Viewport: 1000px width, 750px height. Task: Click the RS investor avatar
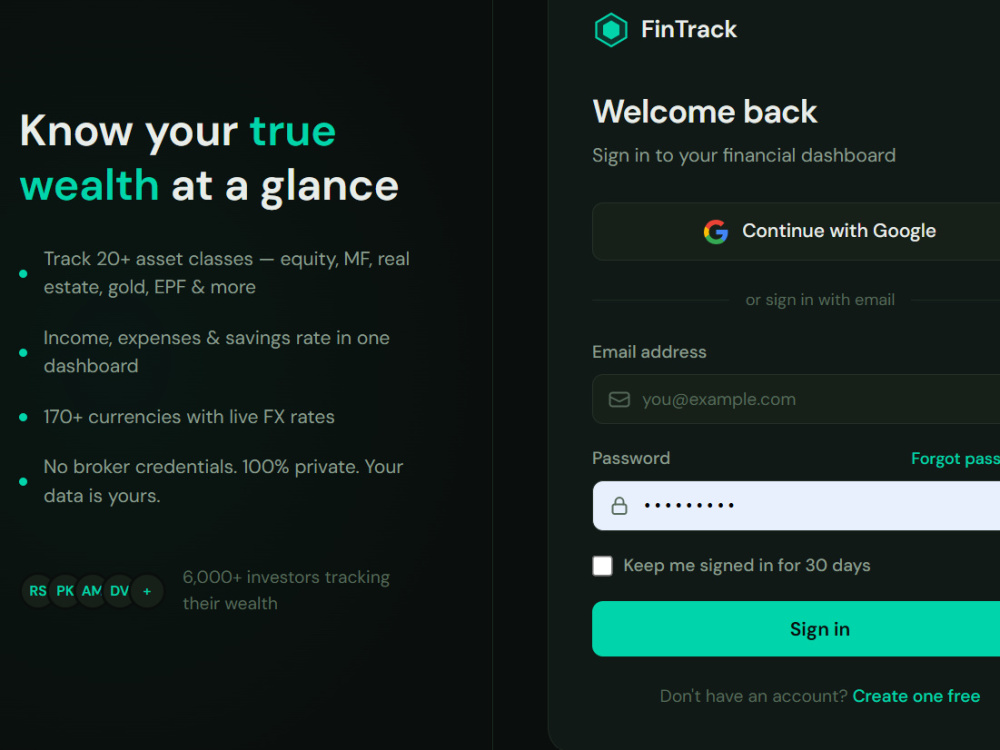click(38, 591)
